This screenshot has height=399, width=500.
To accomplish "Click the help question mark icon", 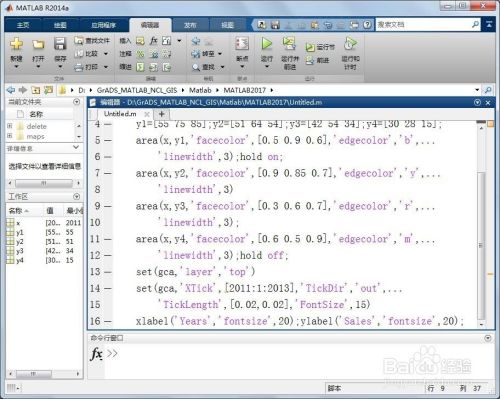I will [367, 25].
